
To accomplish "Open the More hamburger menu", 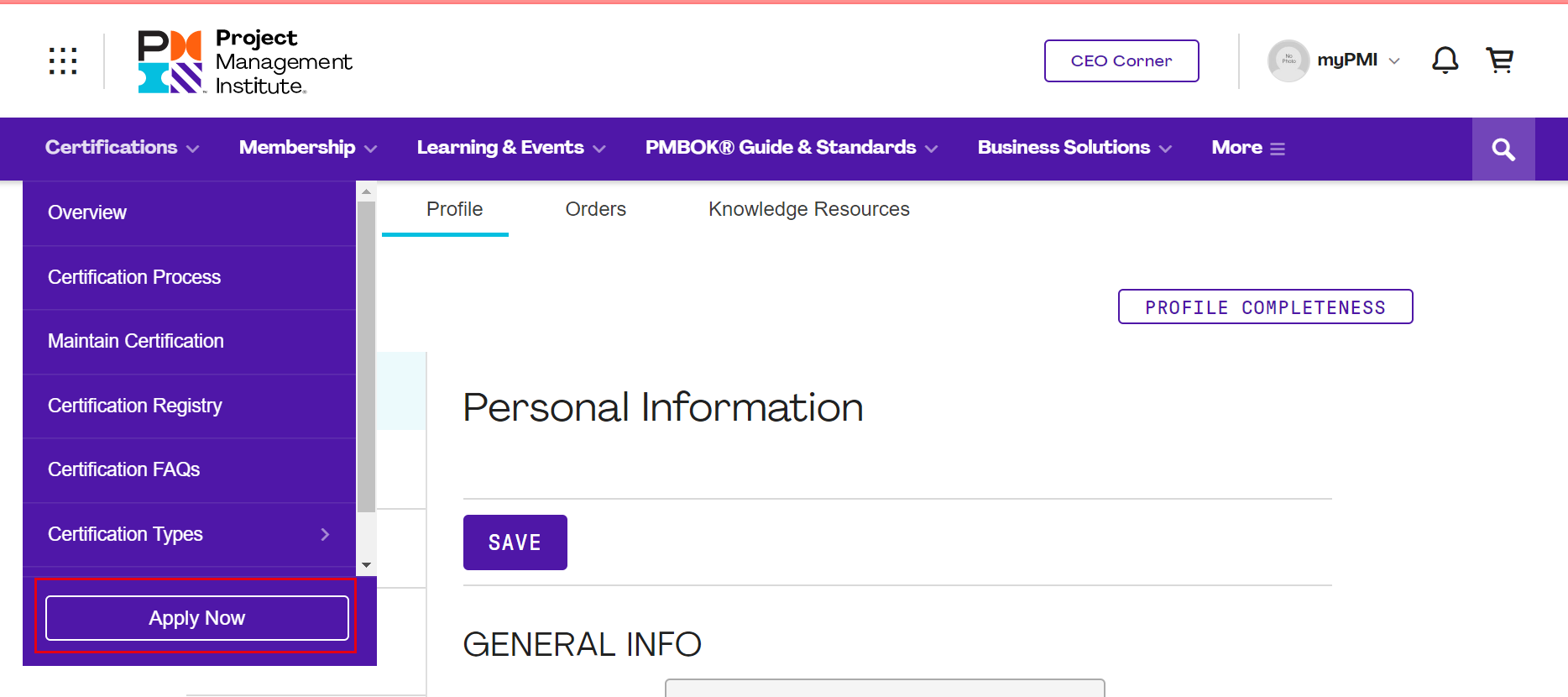I will tap(1248, 148).
